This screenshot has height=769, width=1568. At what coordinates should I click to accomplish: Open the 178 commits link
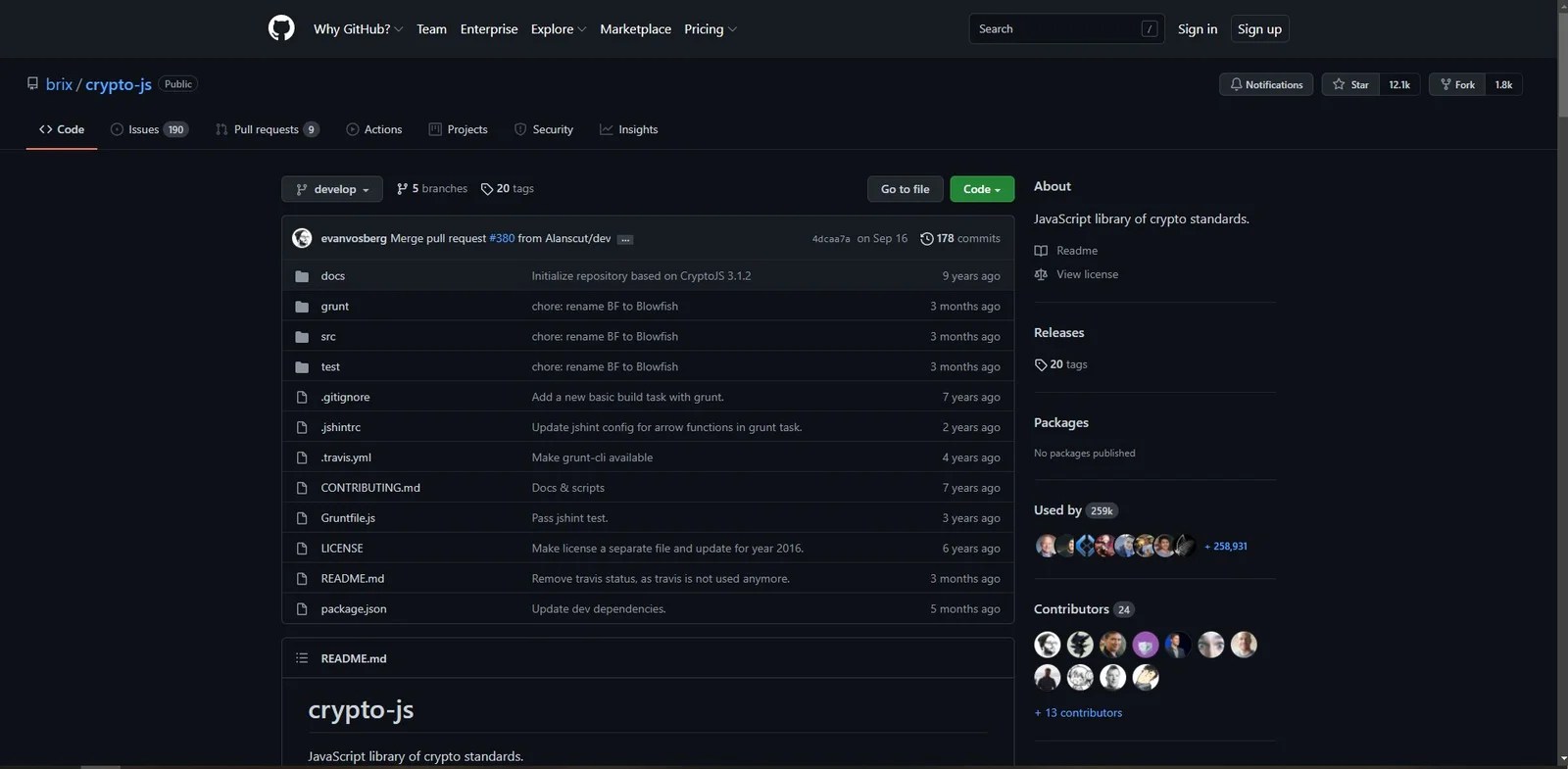click(960, 238)
